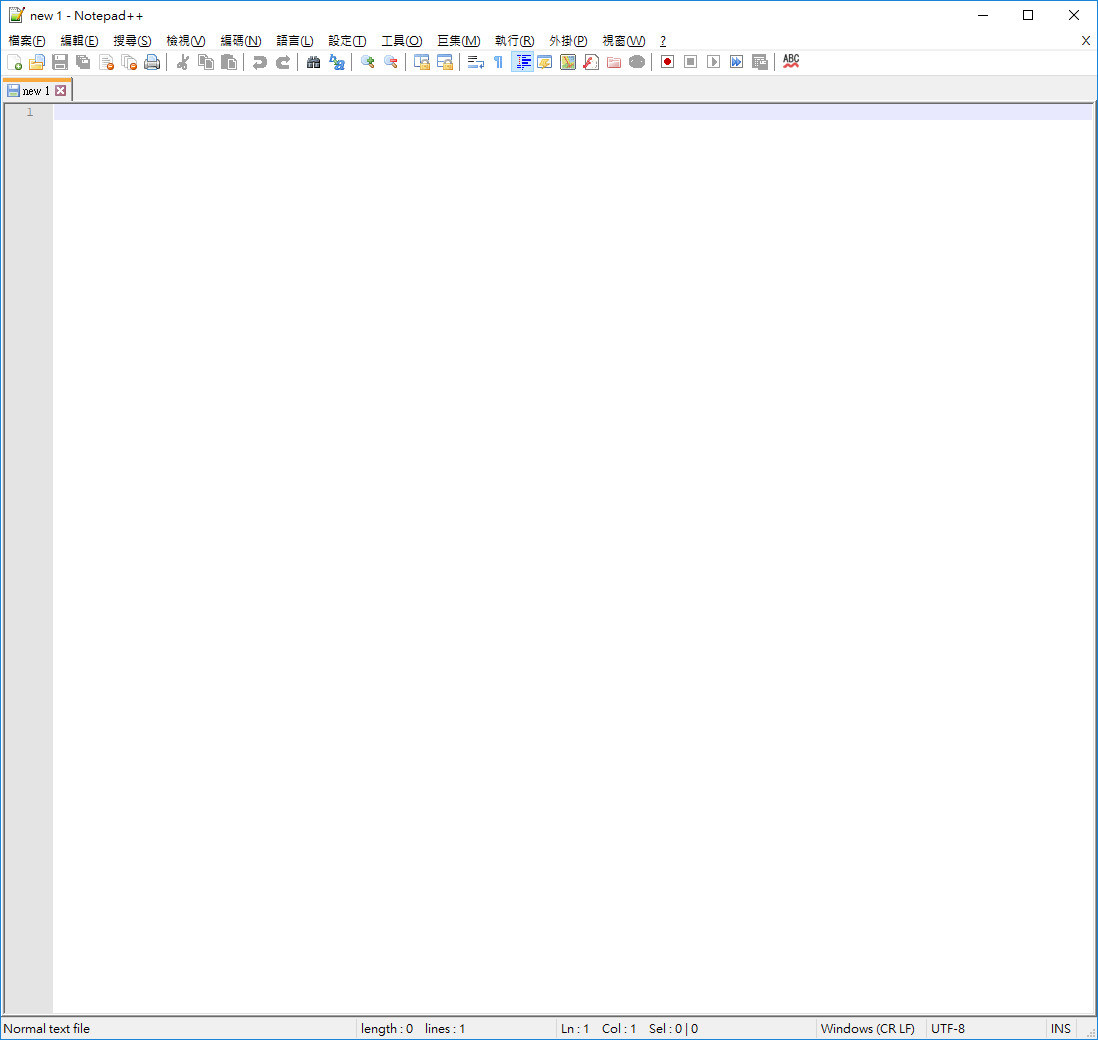Click the Print icon in toolbar
Screen dimensions: 1098x1040
coord(152,62)
